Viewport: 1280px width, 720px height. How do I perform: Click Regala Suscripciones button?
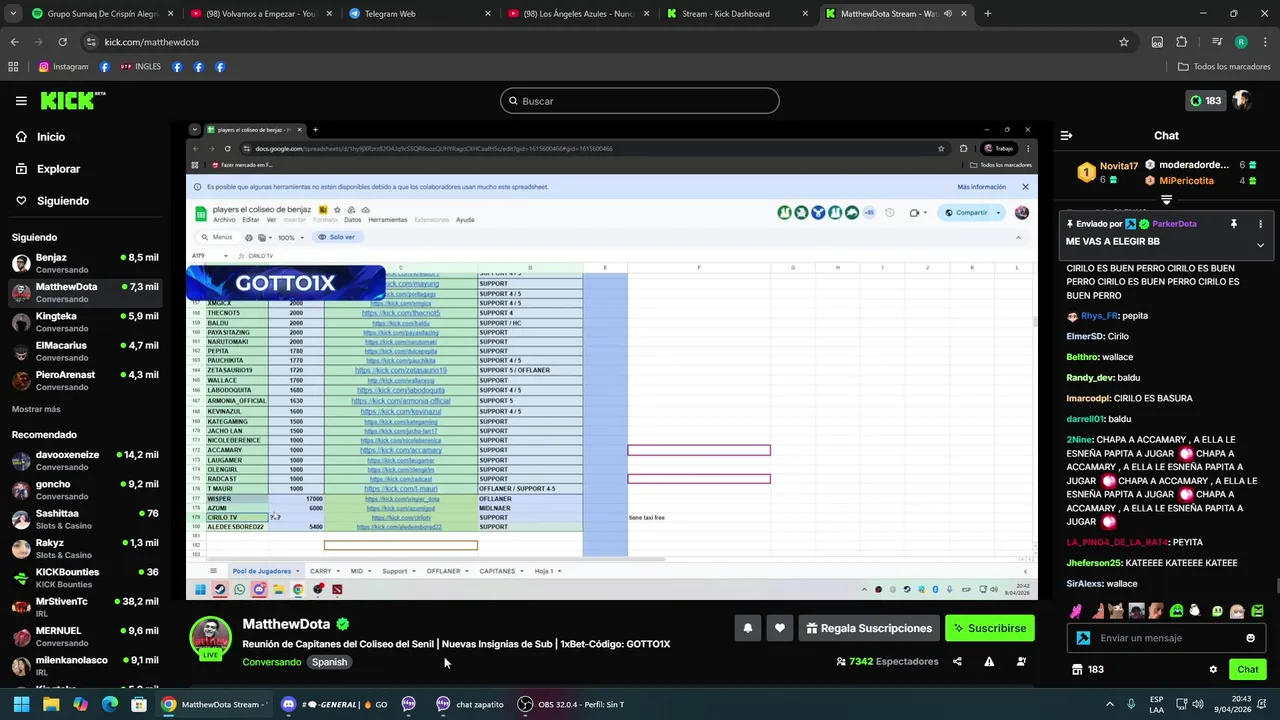[x=869, y=628]
